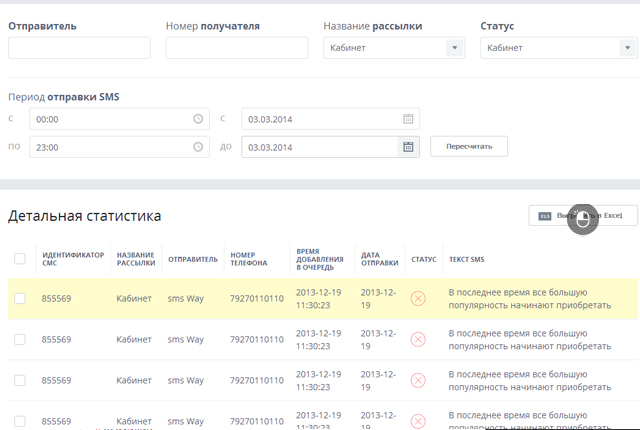Click Отправитель column header in table
This screenshot has width=640, height=430.
[x=193, y=259]
